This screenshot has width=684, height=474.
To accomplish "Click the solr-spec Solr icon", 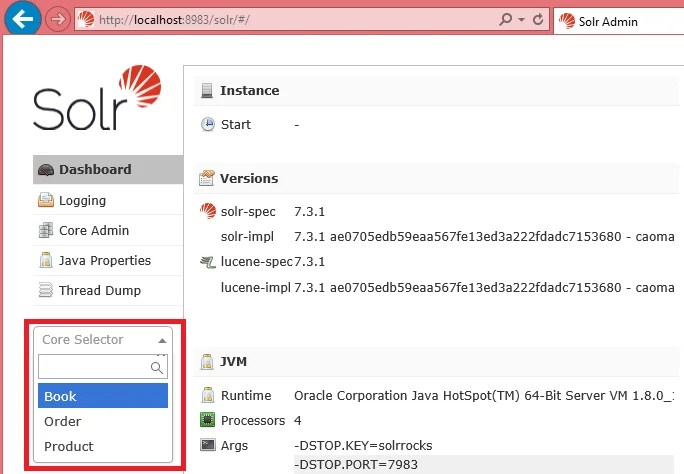I will point(208,211).
